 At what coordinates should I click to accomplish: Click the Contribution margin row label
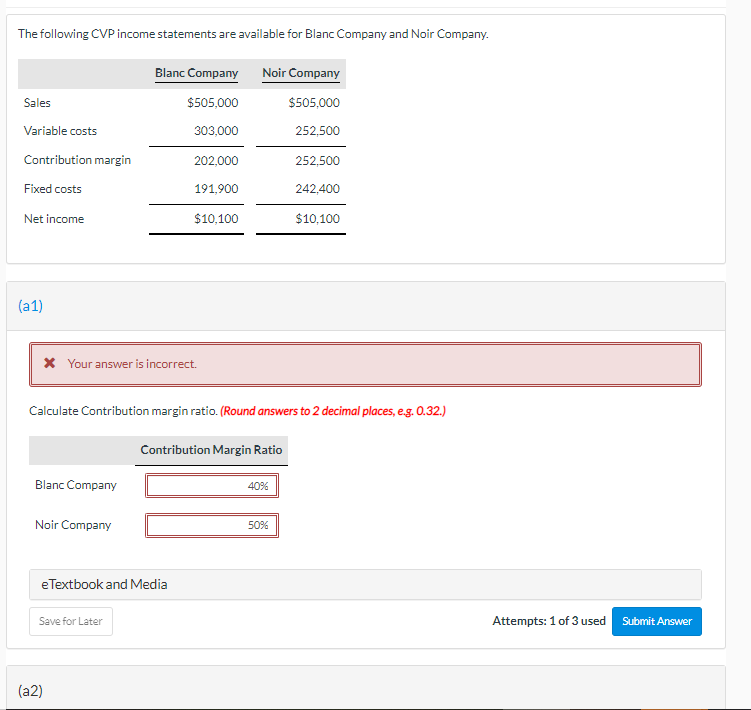point(77,160)
